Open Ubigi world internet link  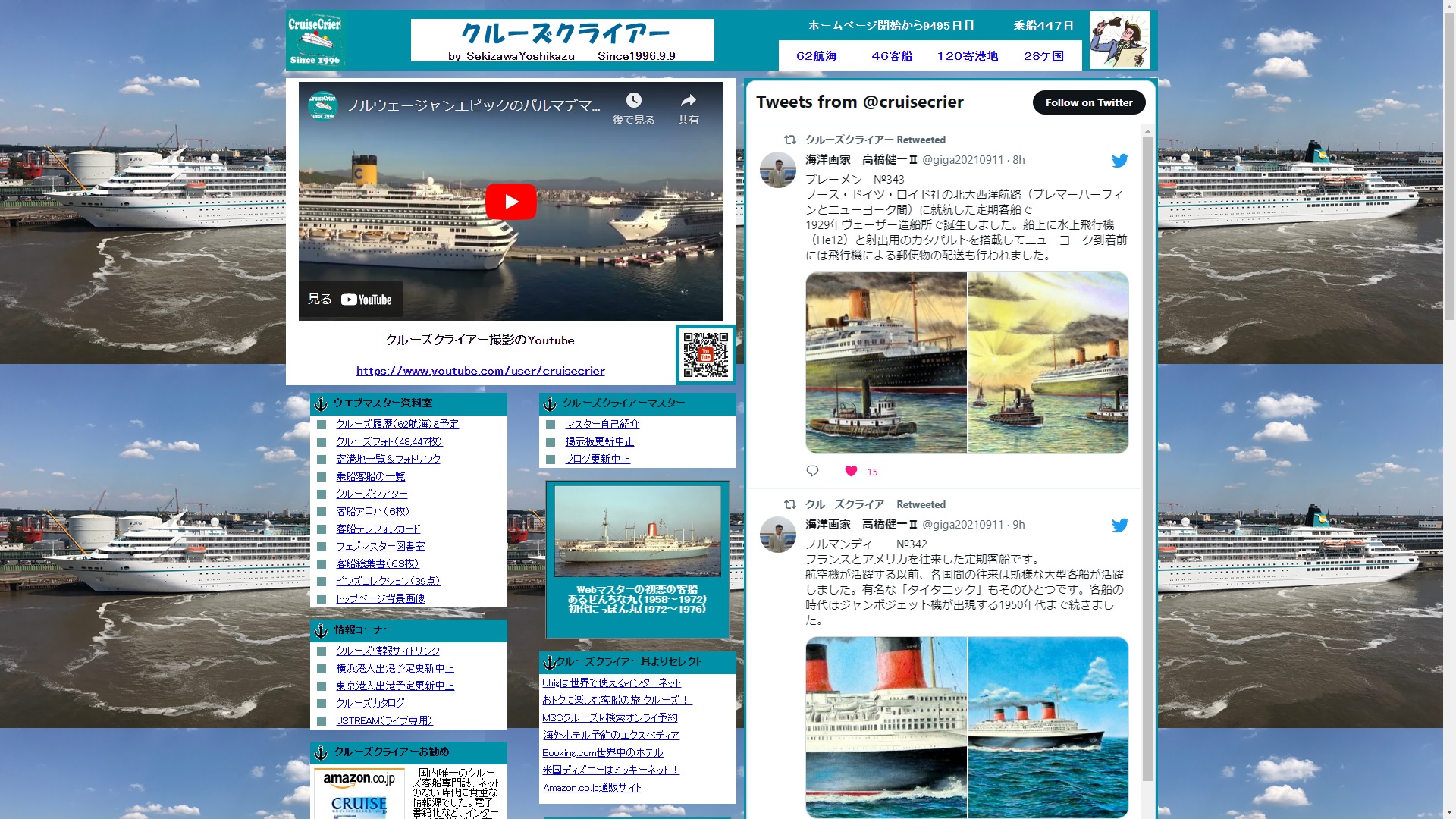point(611,682)
